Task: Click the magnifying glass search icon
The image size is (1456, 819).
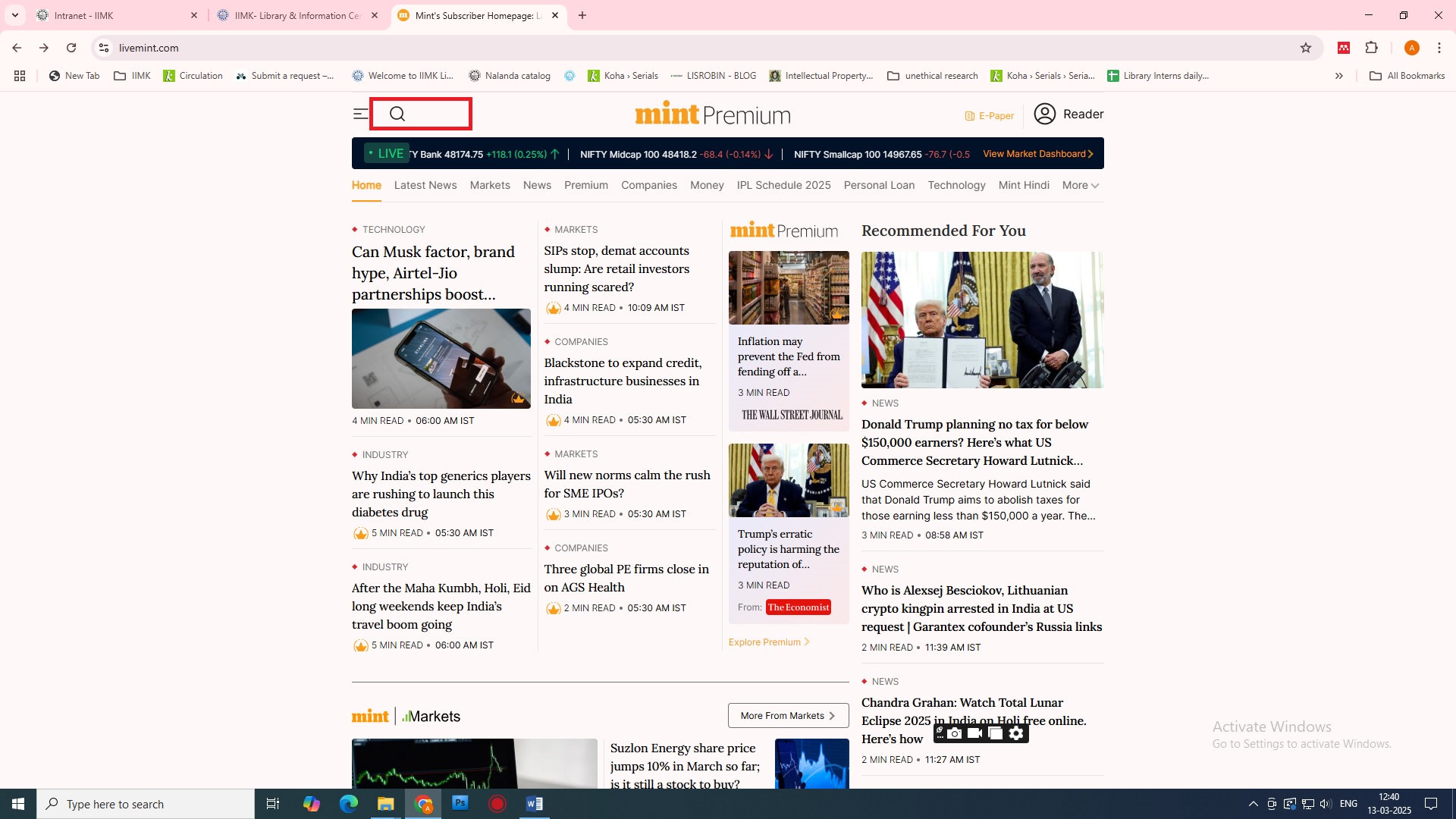Action: pos(397,115)
